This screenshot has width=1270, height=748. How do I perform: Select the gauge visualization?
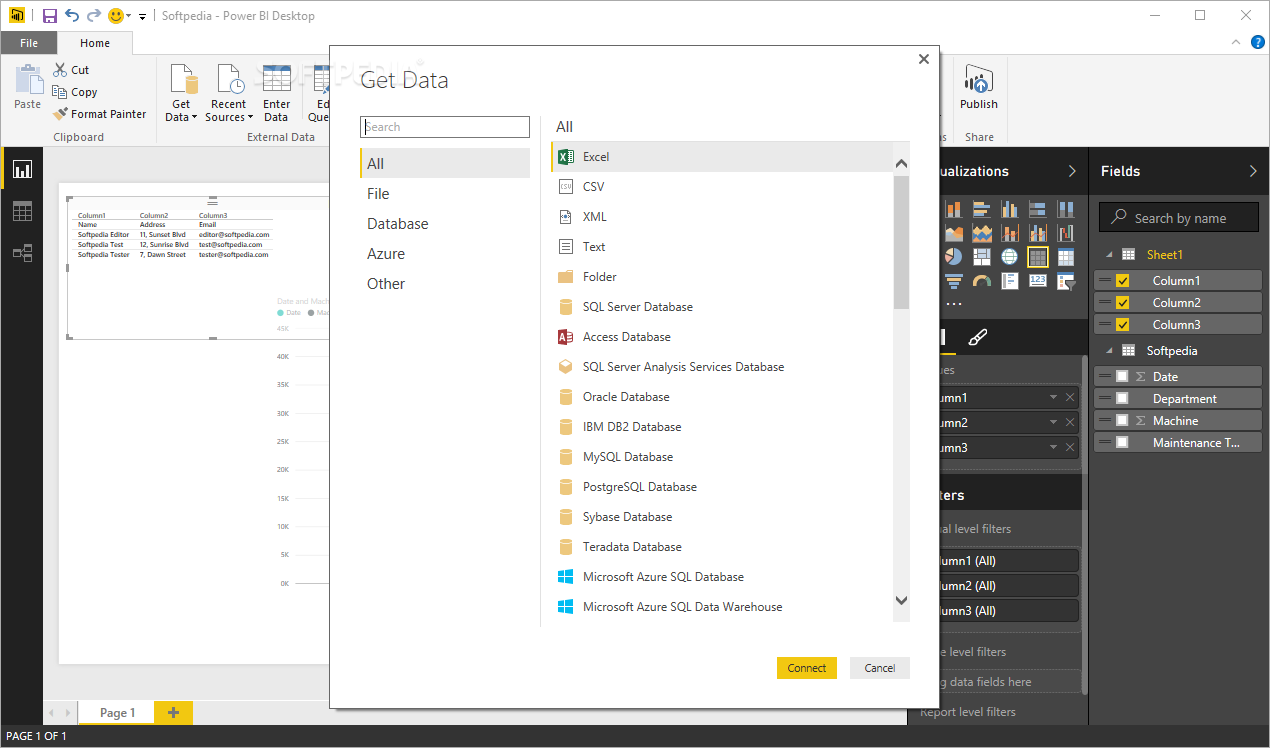[x=982, y=281]
